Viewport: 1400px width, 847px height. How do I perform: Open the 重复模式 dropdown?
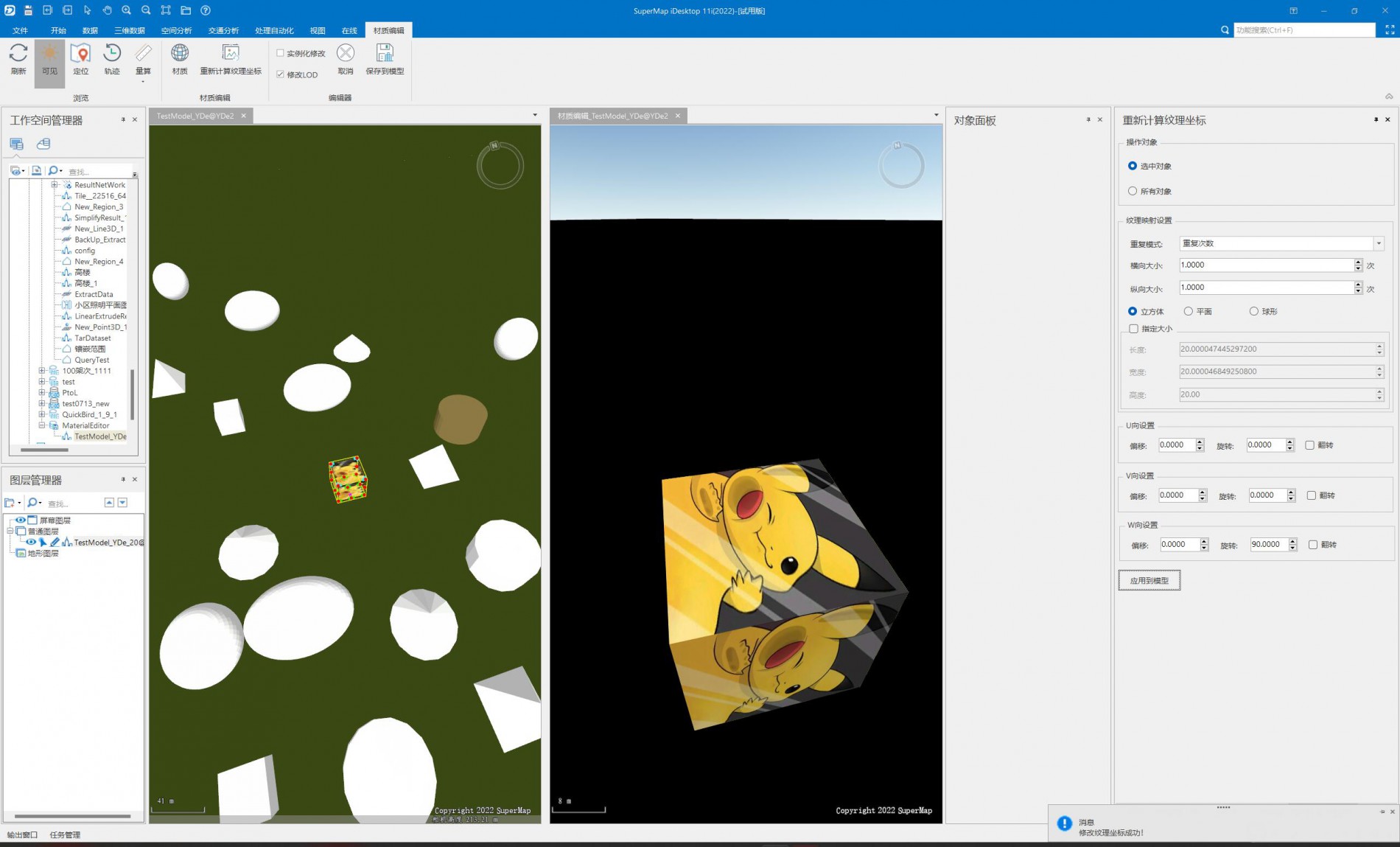click(x=1379, y=243)
